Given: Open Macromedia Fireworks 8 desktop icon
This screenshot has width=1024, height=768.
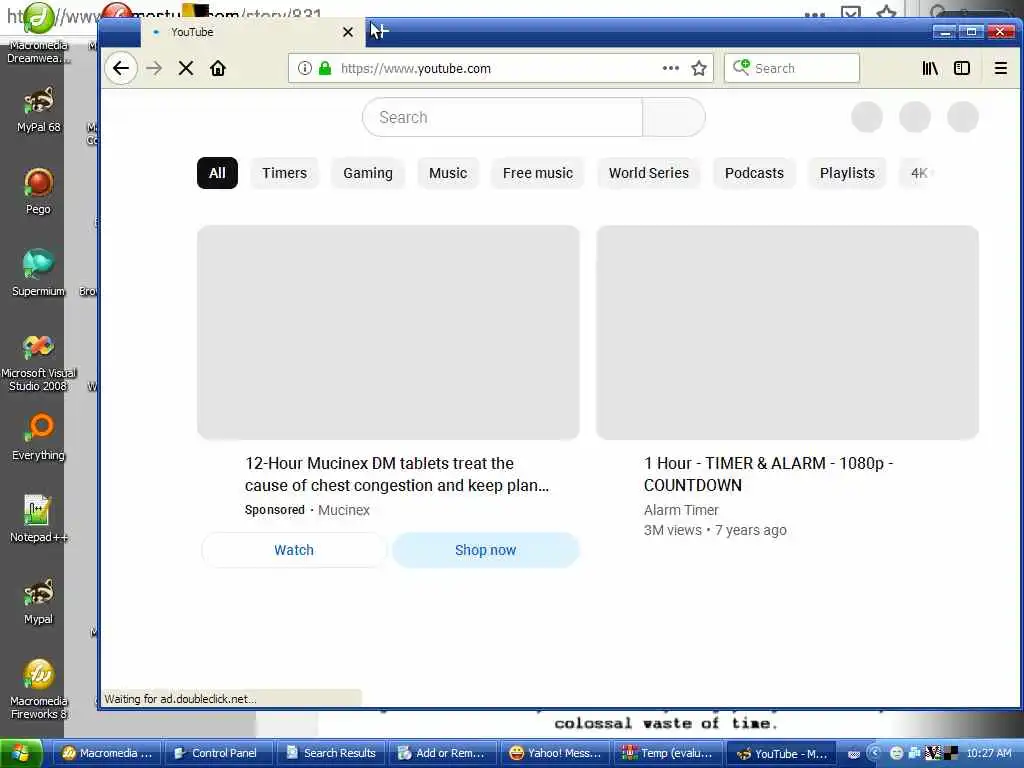Looking at the screenshot, I should point(39,690).
